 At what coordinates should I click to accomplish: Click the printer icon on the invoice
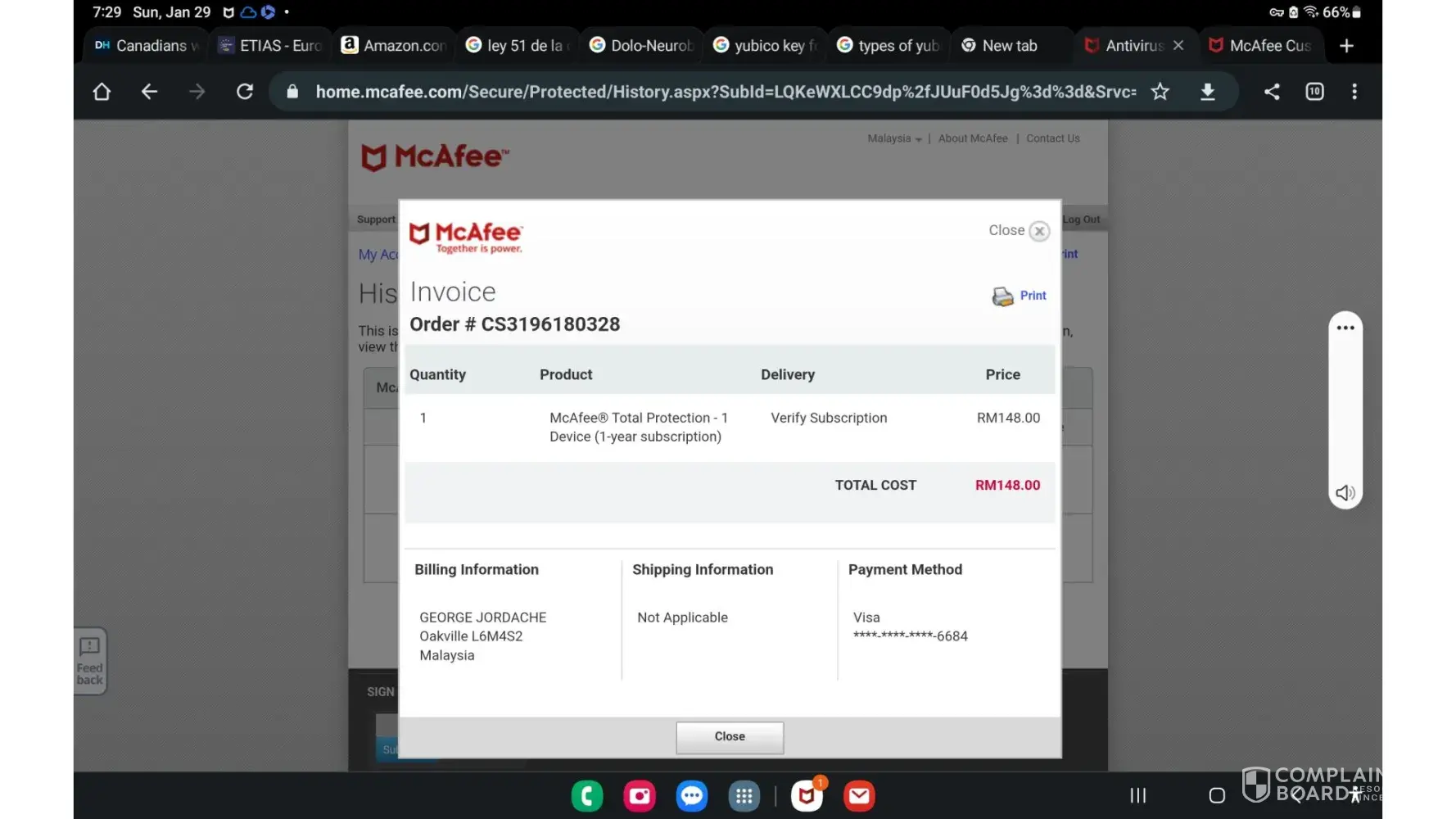point(1002,296)
